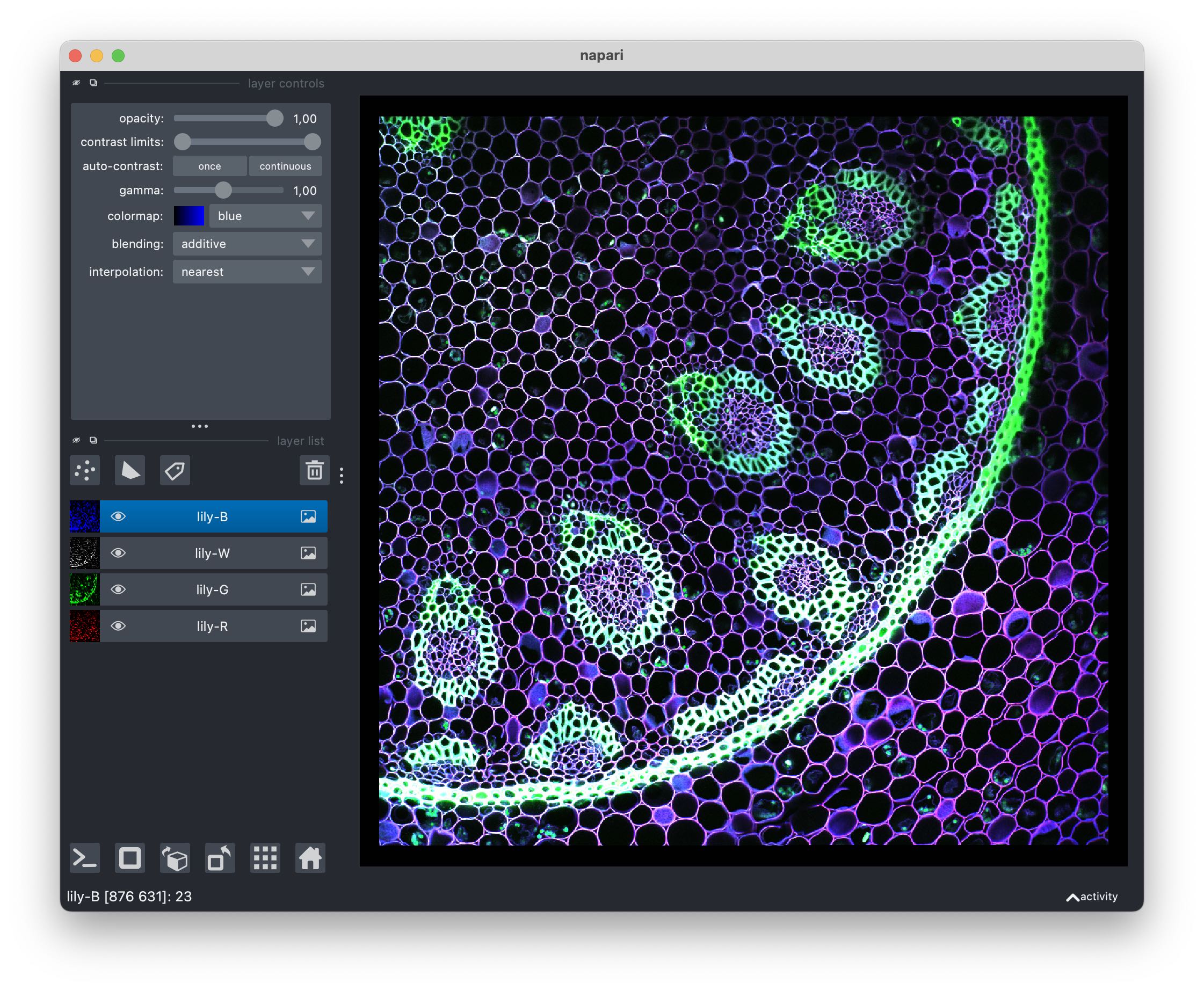Transpose displayed dimensions
Screen dimensions: 1204x991
pos(220,858)
